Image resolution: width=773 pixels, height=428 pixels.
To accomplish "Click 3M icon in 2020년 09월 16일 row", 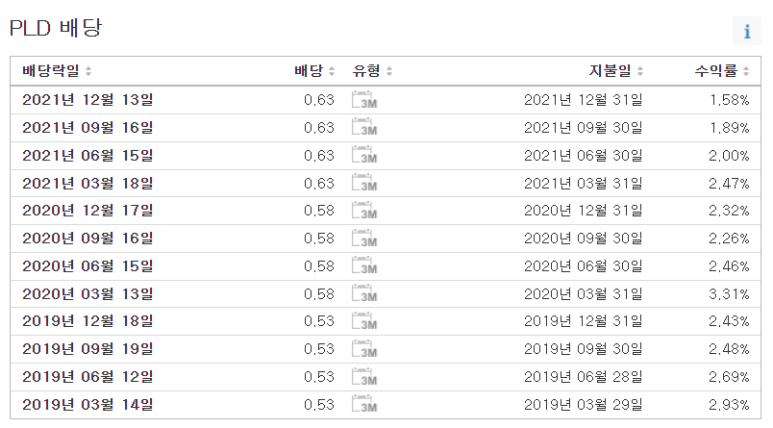I will tap(364, 238).
